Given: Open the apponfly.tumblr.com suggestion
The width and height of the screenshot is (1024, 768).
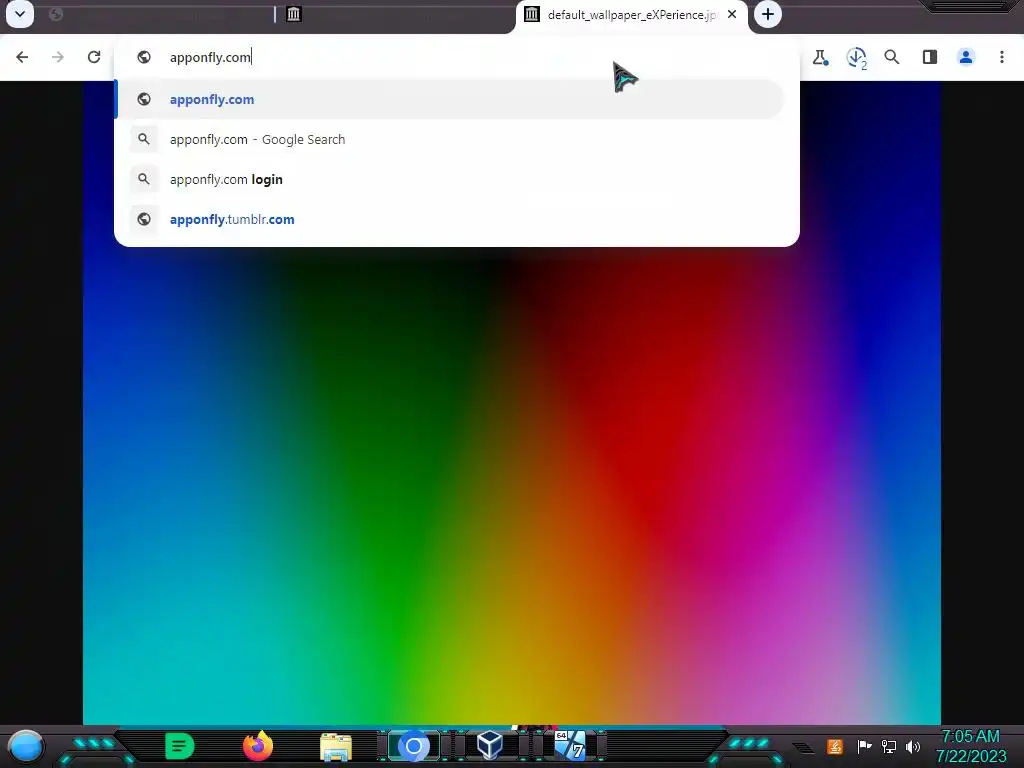Looking at the screenshot, I should [x=450, y=219].
